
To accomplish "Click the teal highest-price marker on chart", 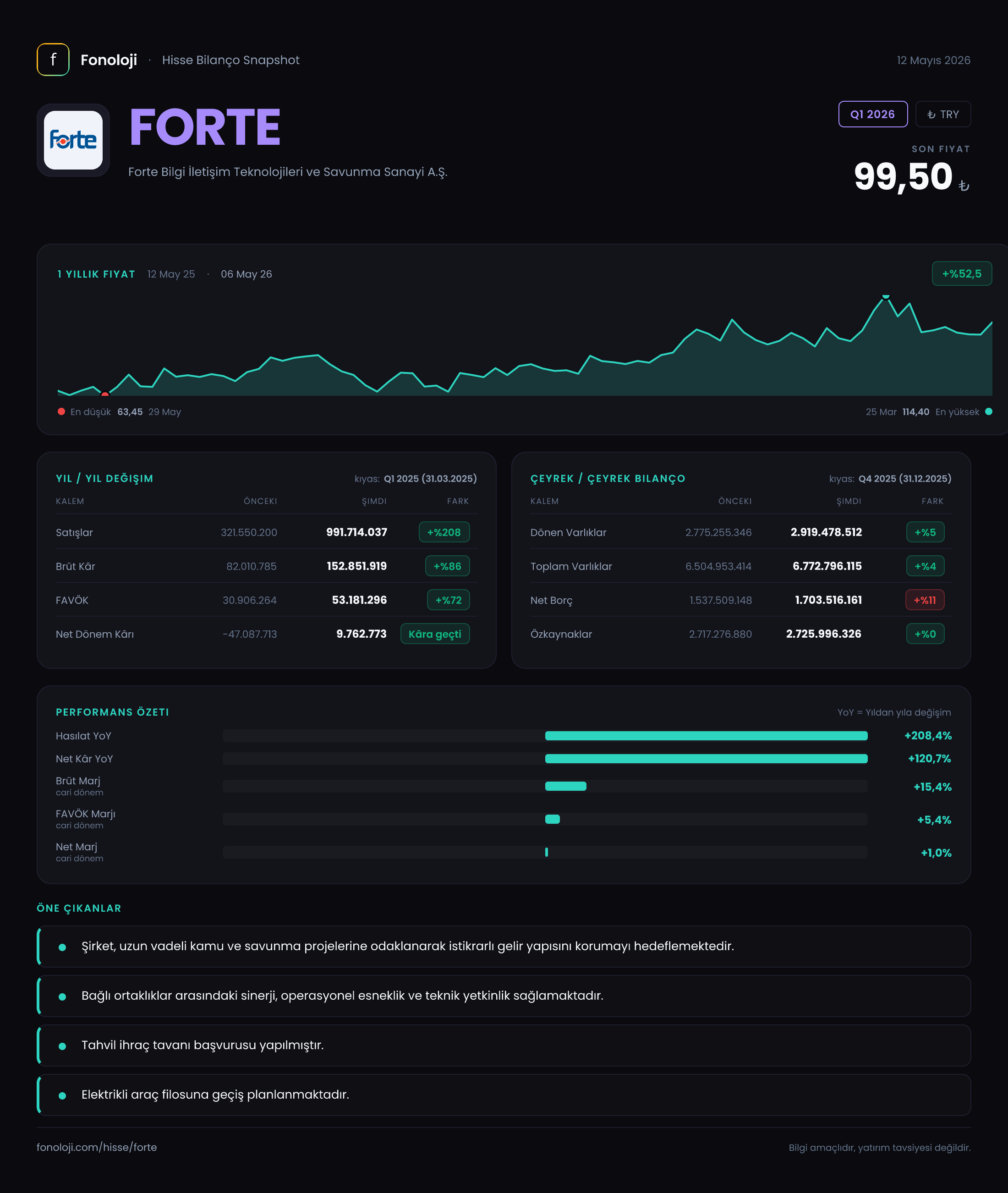I will click(886, 296).
